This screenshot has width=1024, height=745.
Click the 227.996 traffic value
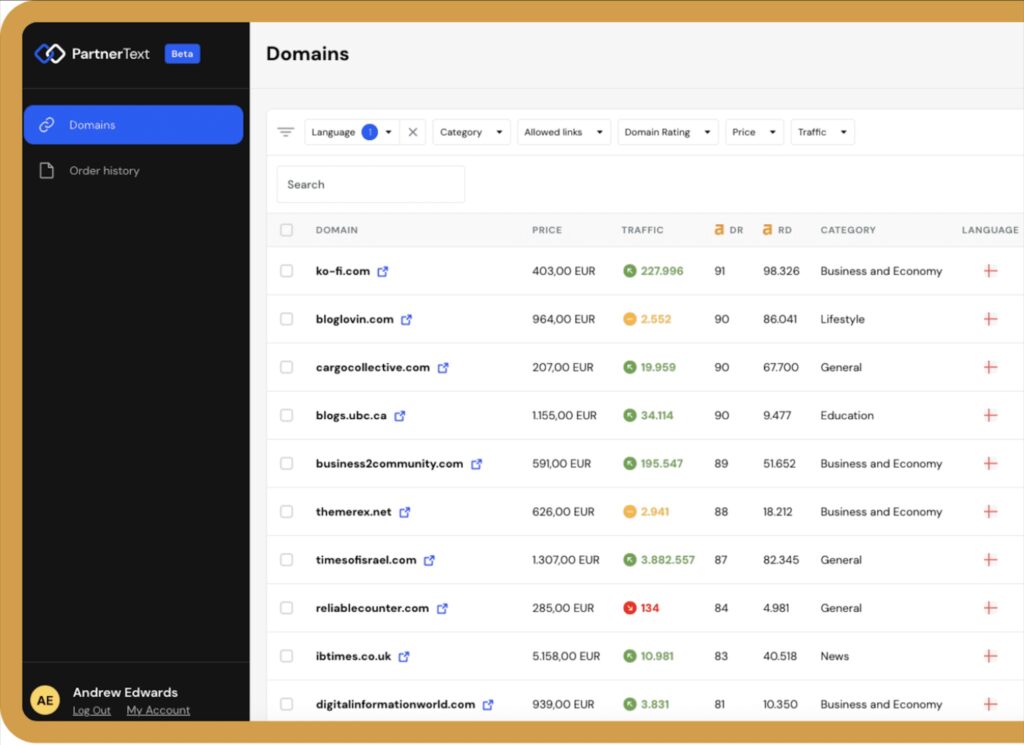click(x=662, y=271)
